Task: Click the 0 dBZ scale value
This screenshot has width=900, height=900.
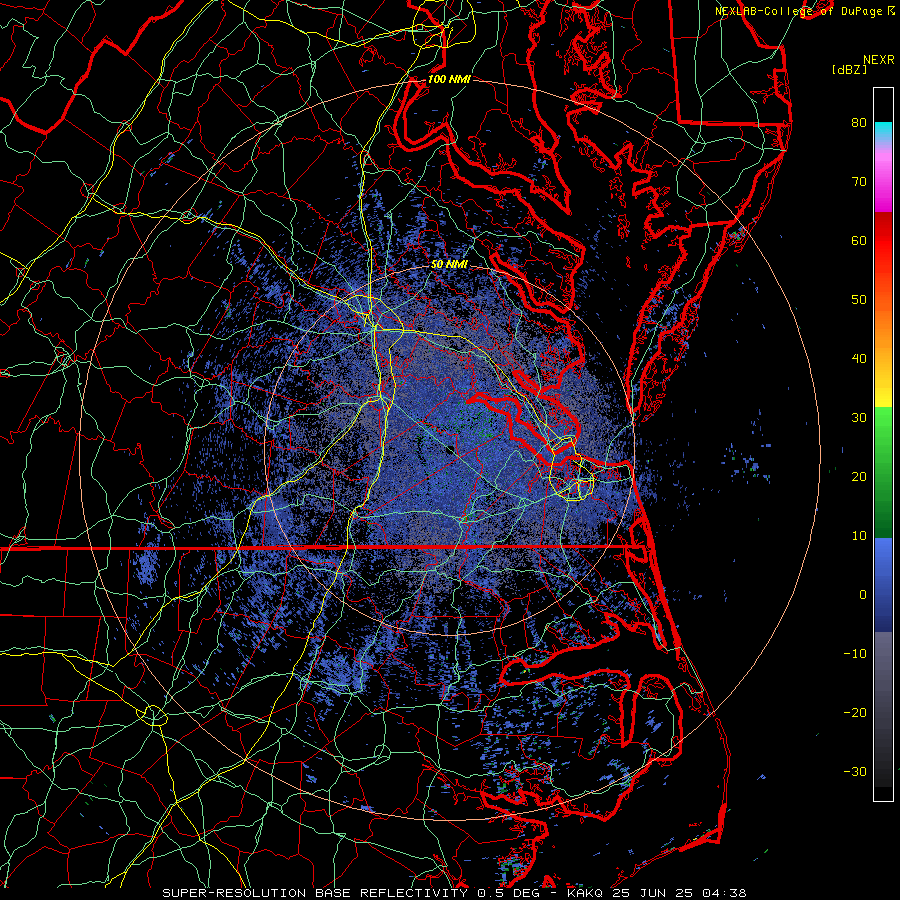Action: pos(863,595)
